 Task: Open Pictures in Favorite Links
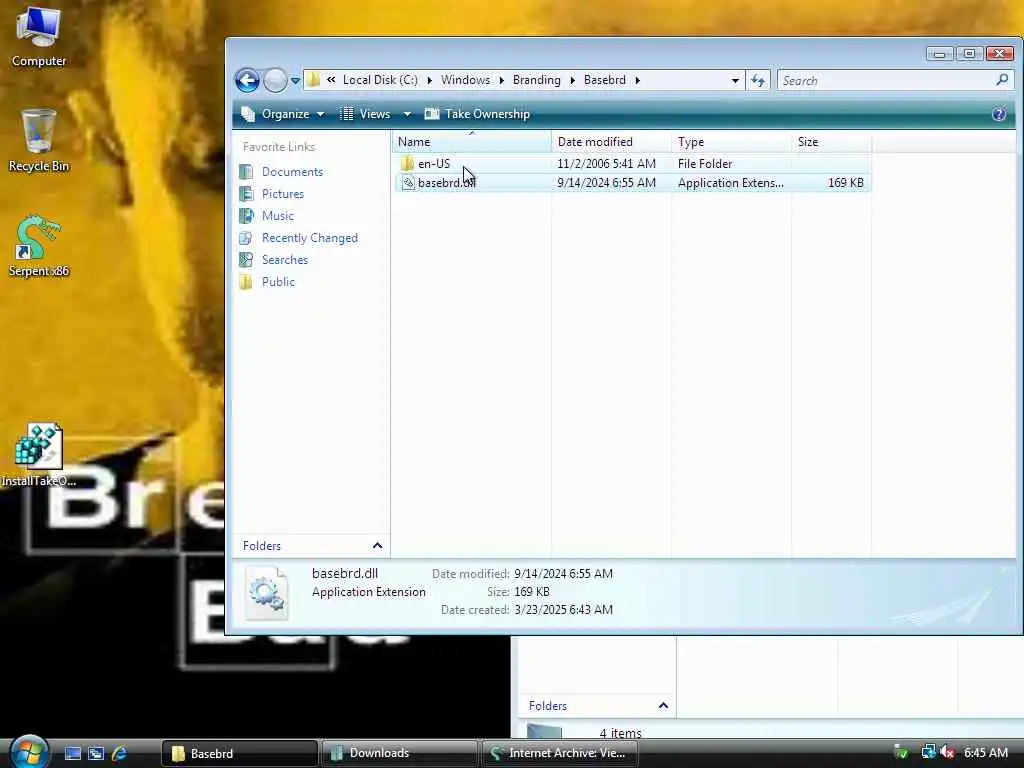click(283, 194)
